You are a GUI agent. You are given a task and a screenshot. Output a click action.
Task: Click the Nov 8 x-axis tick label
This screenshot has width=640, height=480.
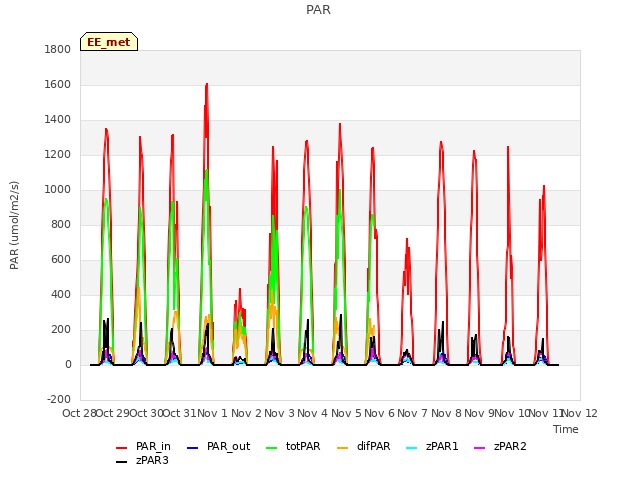pos(446,413)
